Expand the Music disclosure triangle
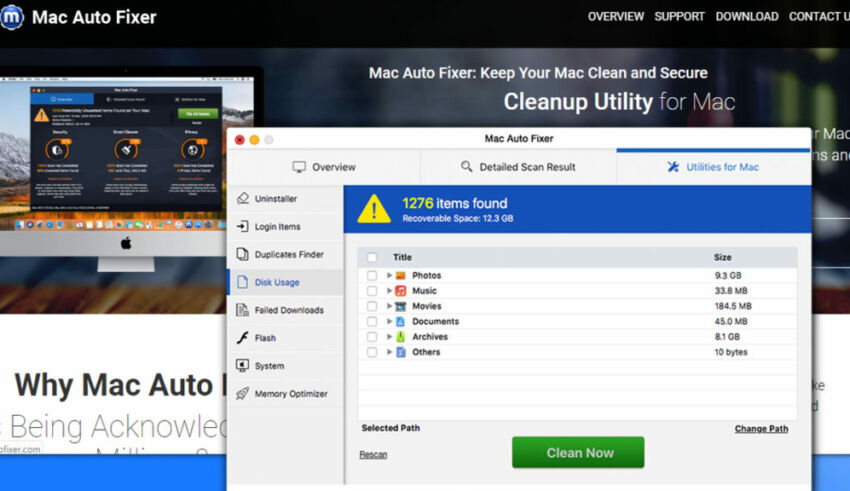This screenshot has width=850, height=491. point(389,291)
